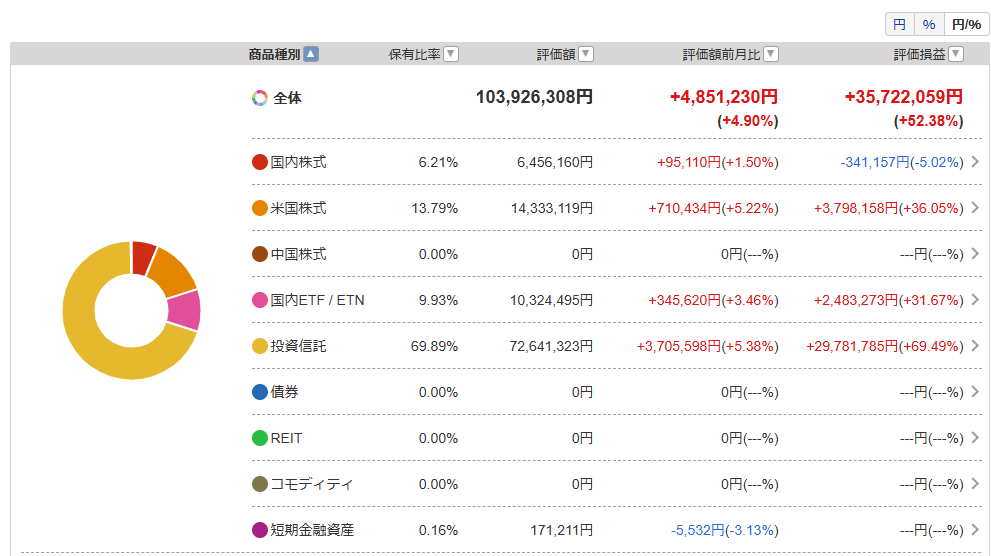The width and height of the screenshot is (991, 556).
Task: Click the green REIT category dot
Action: pos(260,438)
